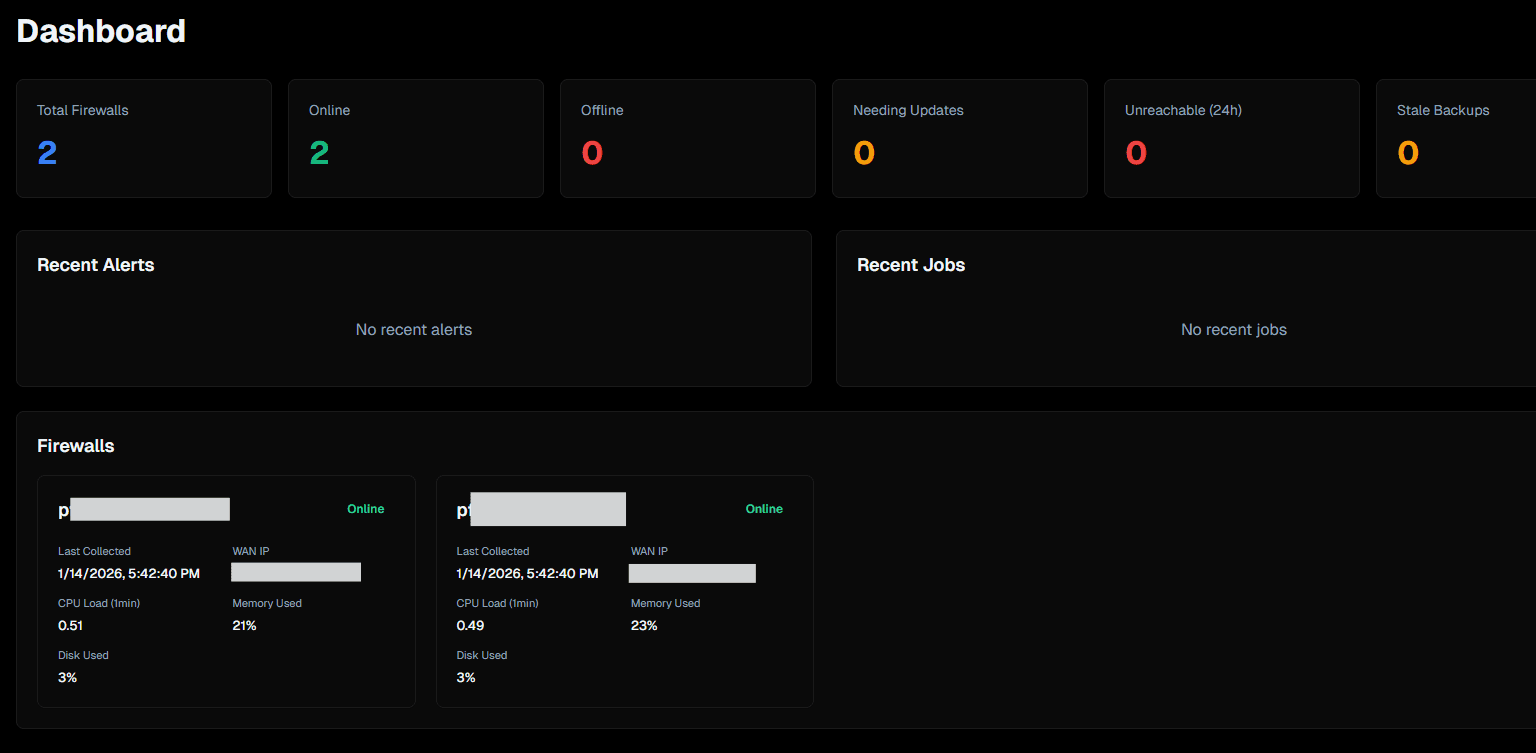Click the Recent Alerts panel heading

coord(95,265)
